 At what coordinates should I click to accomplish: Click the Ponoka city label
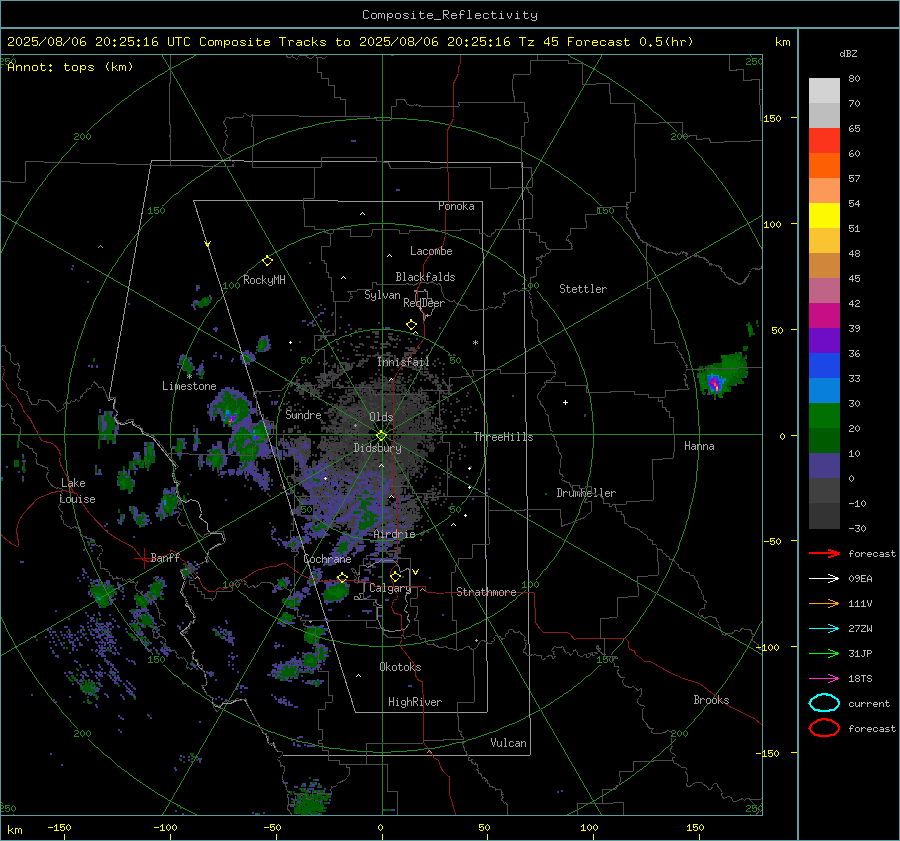coord(456,206)
